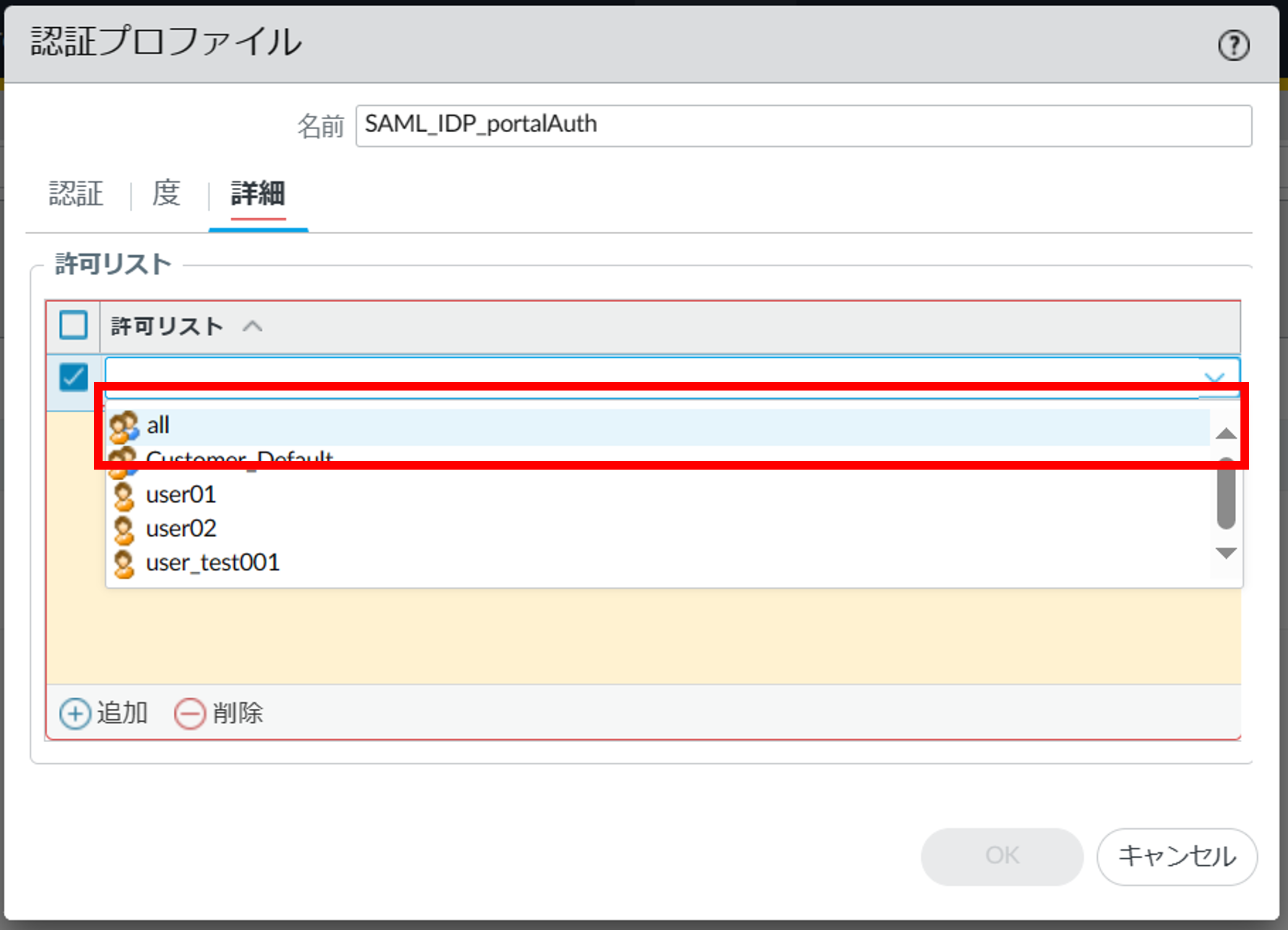1288x930 pixels.
Task: Open the allow list dropdown arrow
Action: 1214,376
